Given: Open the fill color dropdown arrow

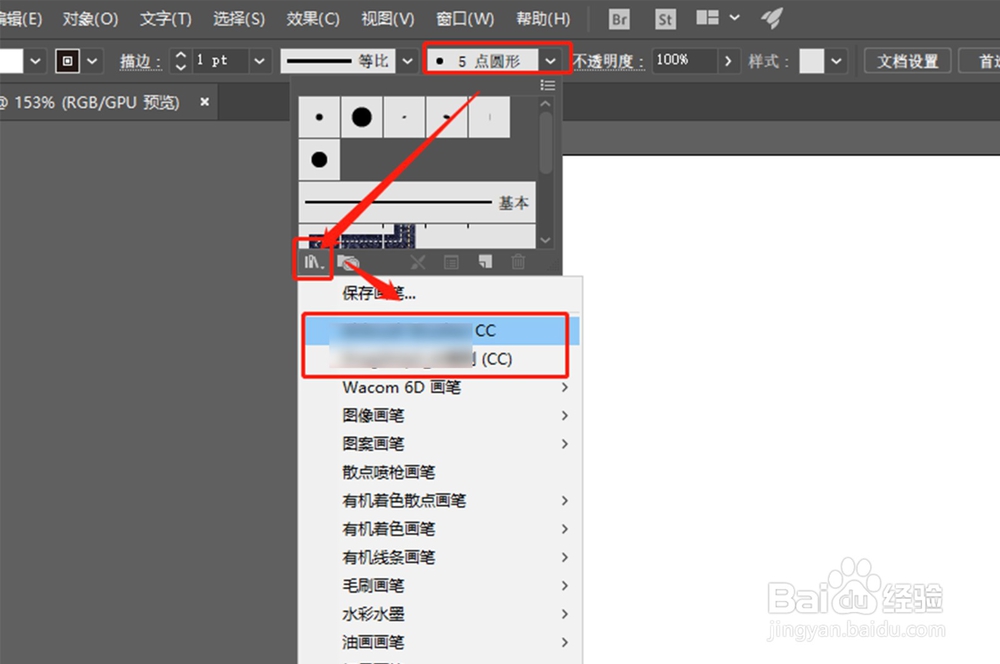Looking at the screenshot, I should pos(35,61).
